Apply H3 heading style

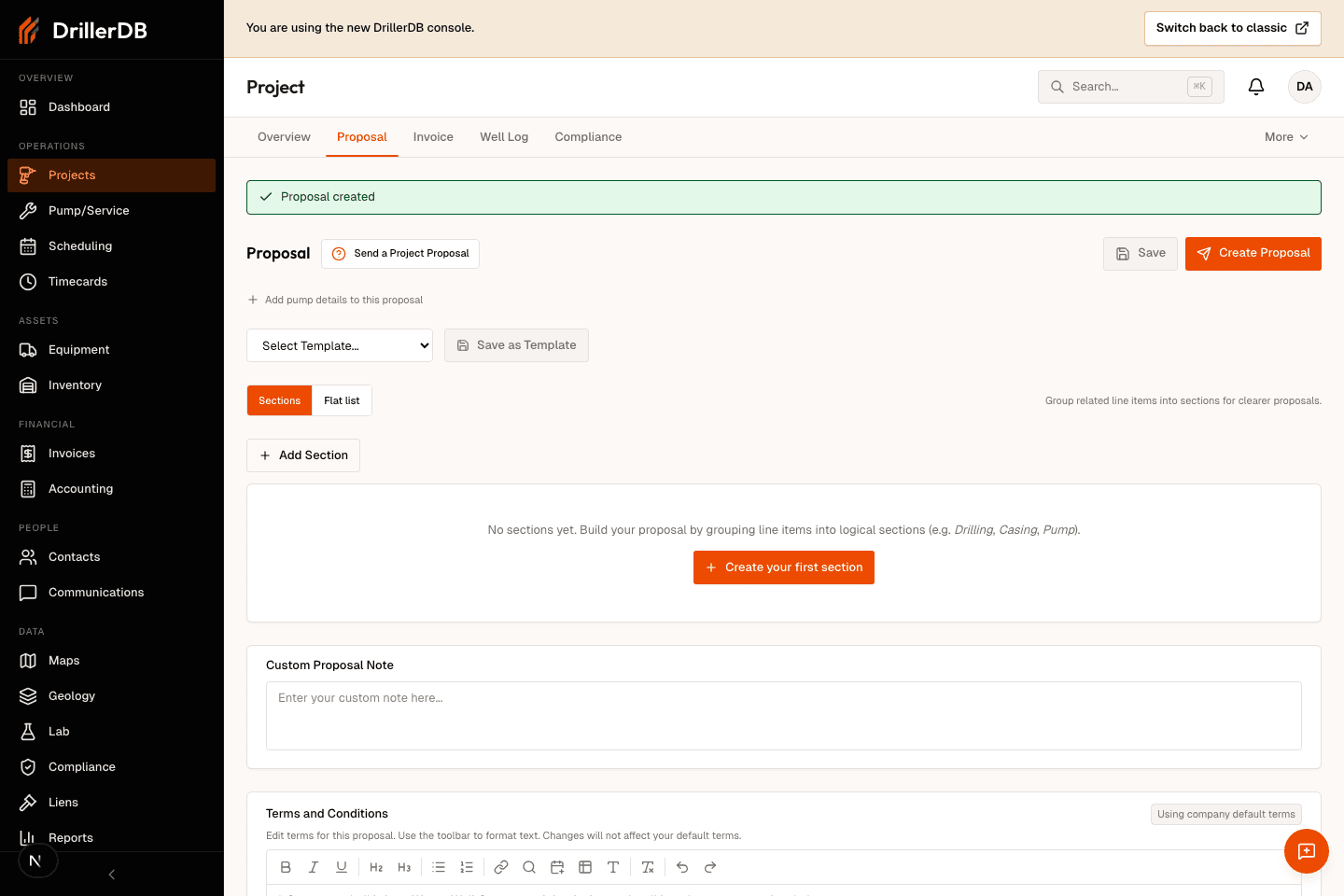point(404,867)
